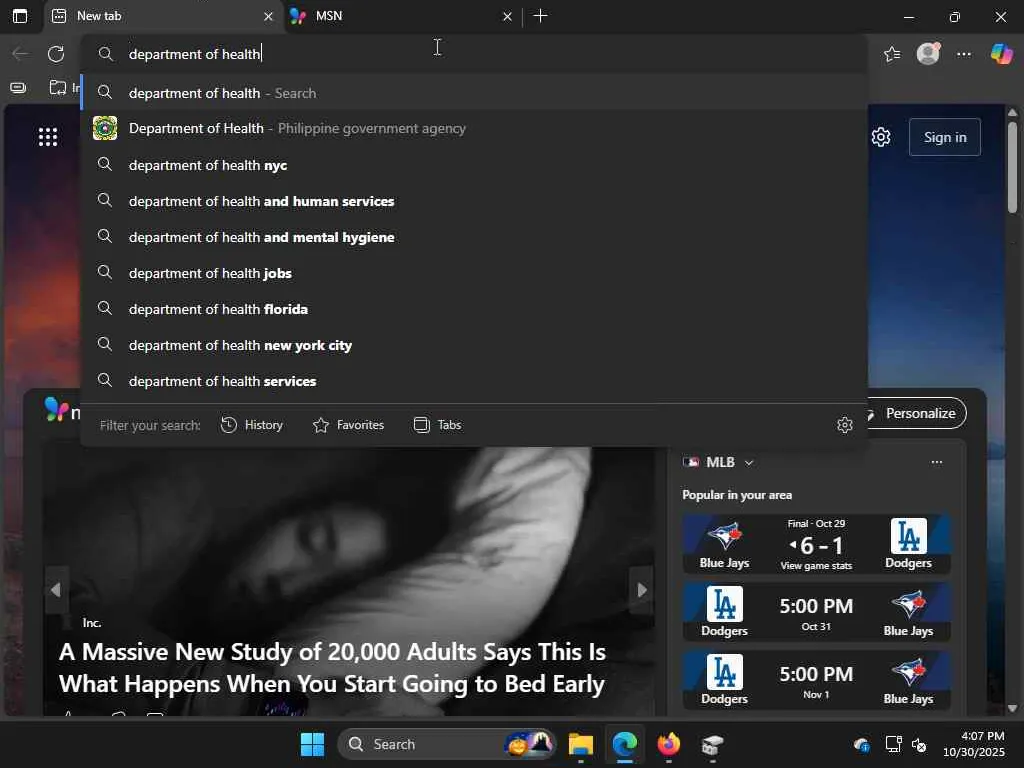Screen dimensions: 1024x768
Task: Go to previous news carousel slide
Action: coord(56,590)
